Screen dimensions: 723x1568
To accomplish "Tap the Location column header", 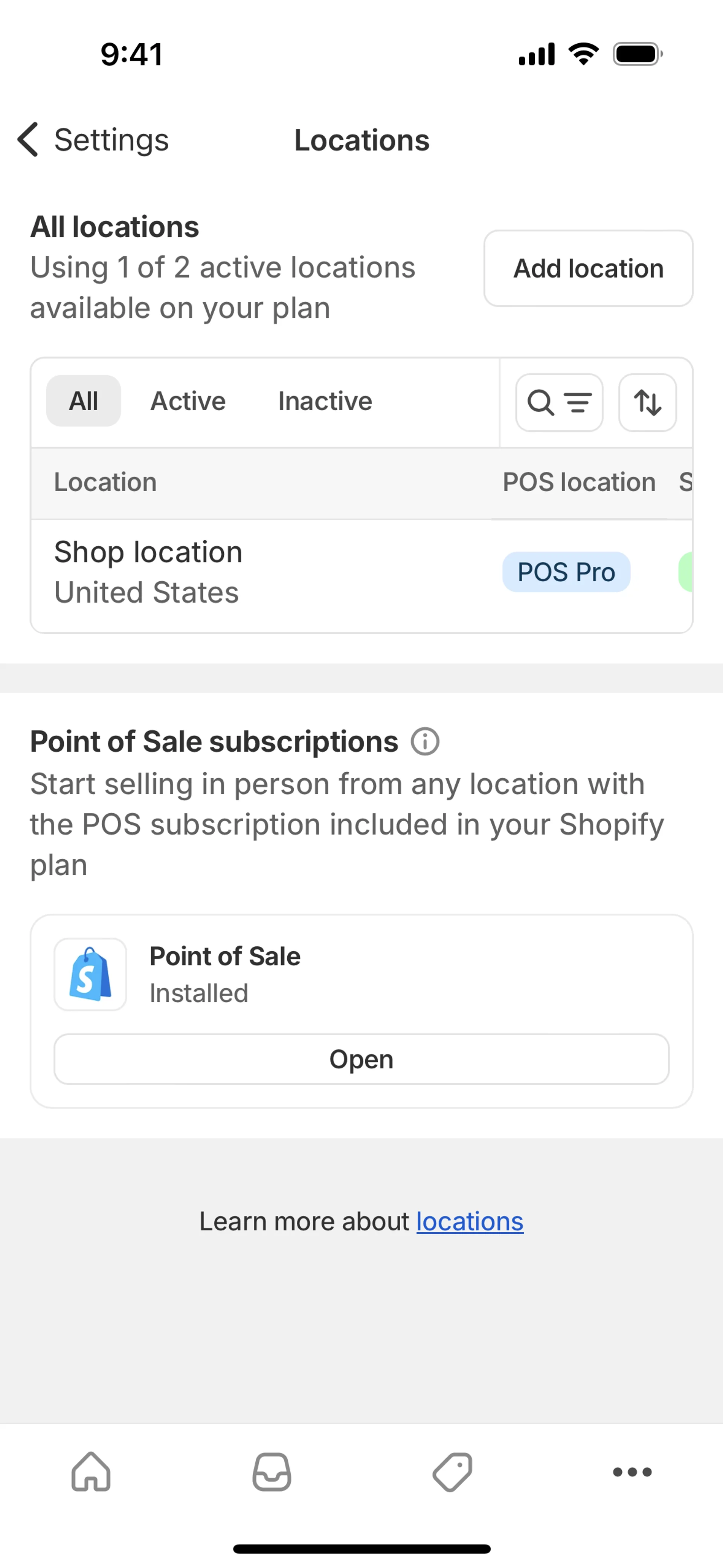I will click(105, 483).
